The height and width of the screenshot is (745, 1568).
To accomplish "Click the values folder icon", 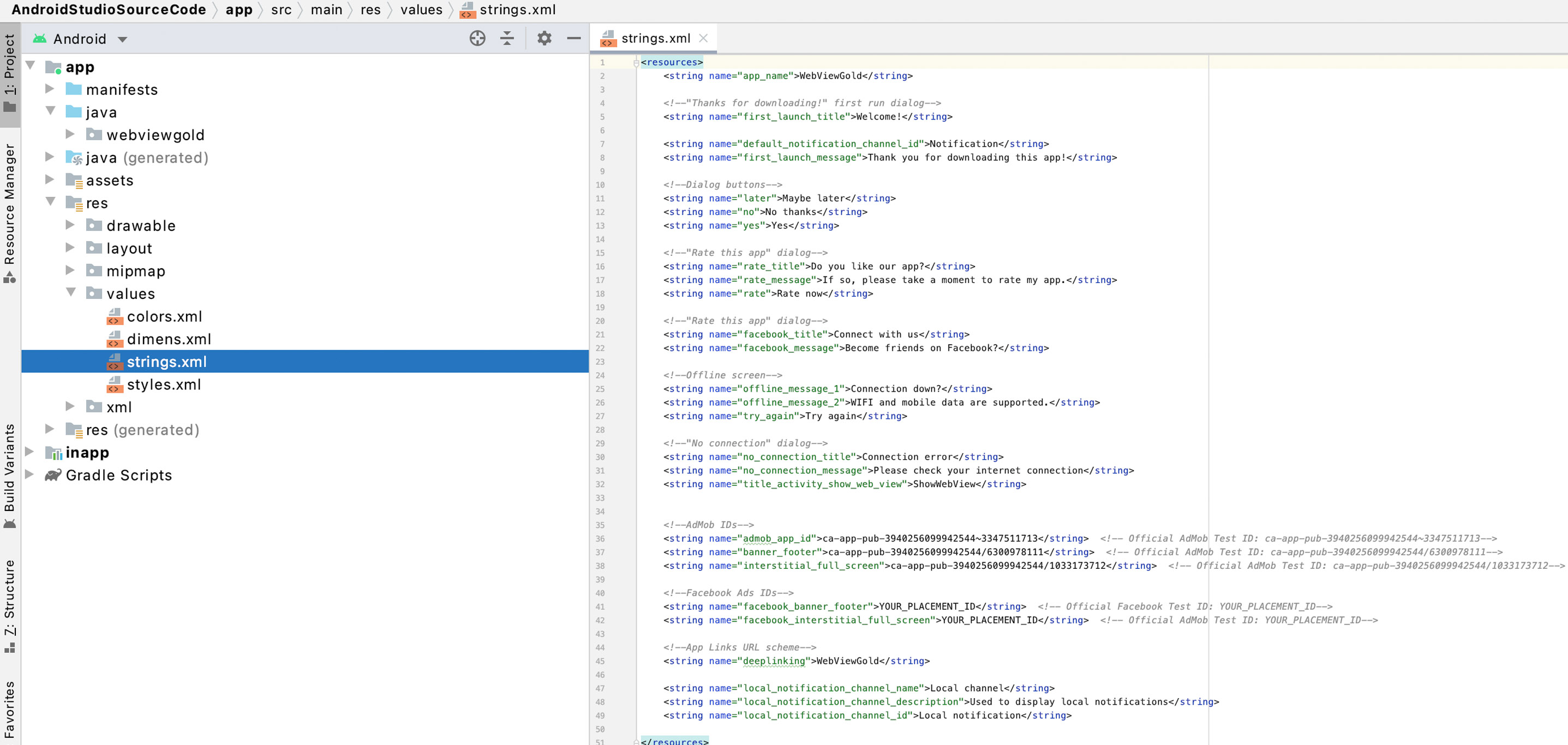I will pos(94,293).
